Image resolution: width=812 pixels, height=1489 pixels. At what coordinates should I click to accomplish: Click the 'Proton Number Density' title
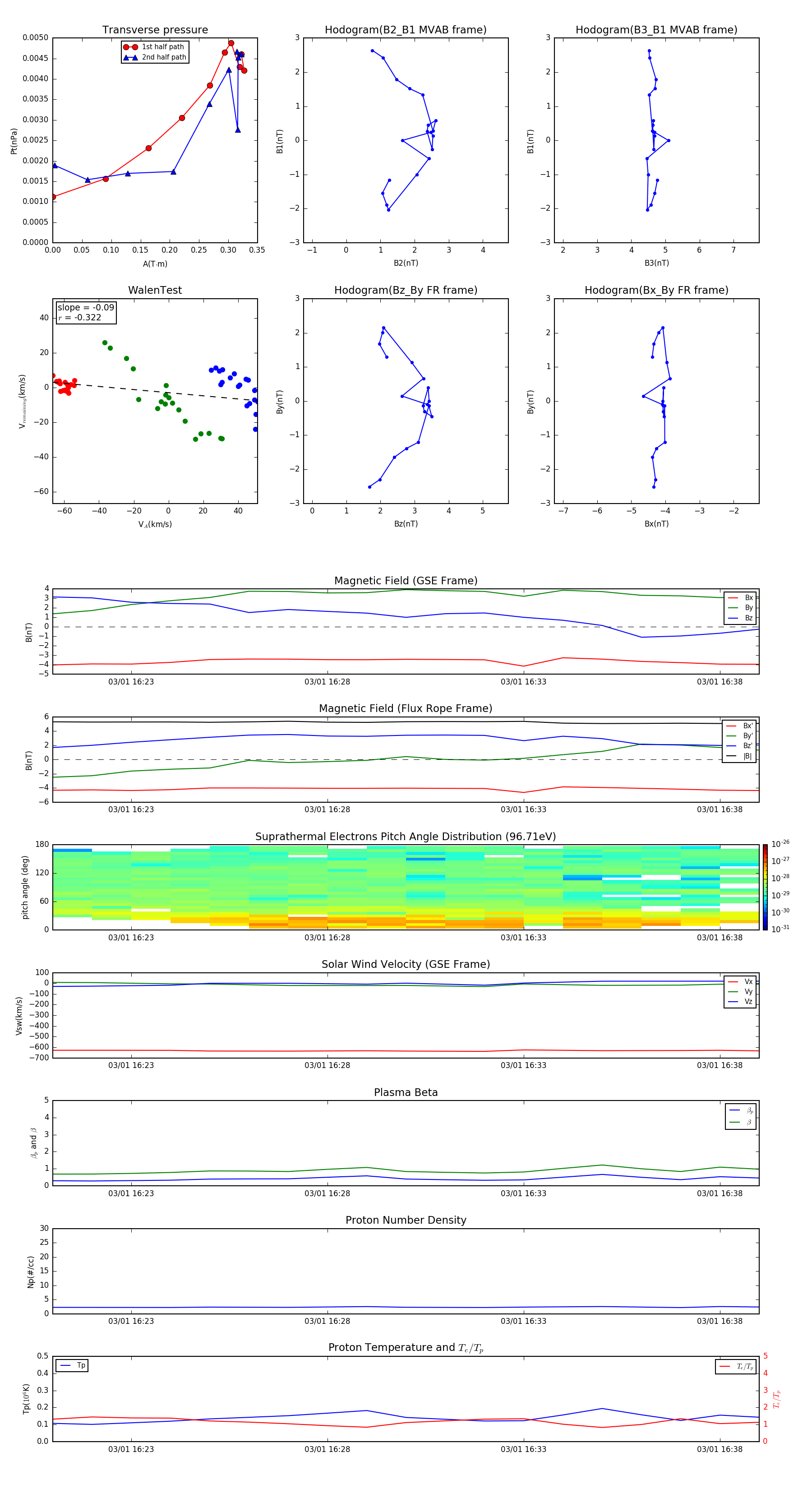point(406,1220)
